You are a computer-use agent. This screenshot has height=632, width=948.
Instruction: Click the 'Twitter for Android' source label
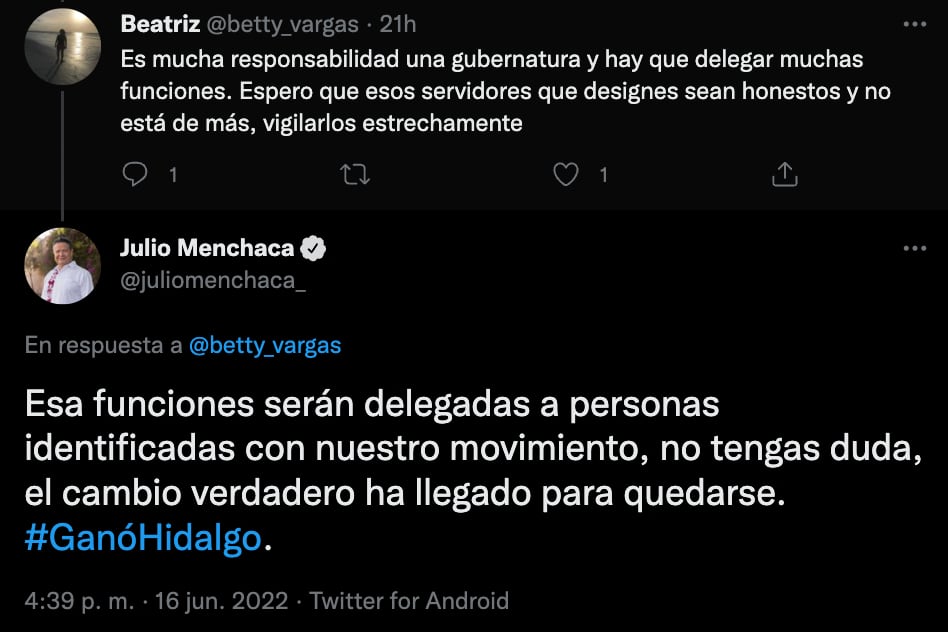tap(409, 601)
